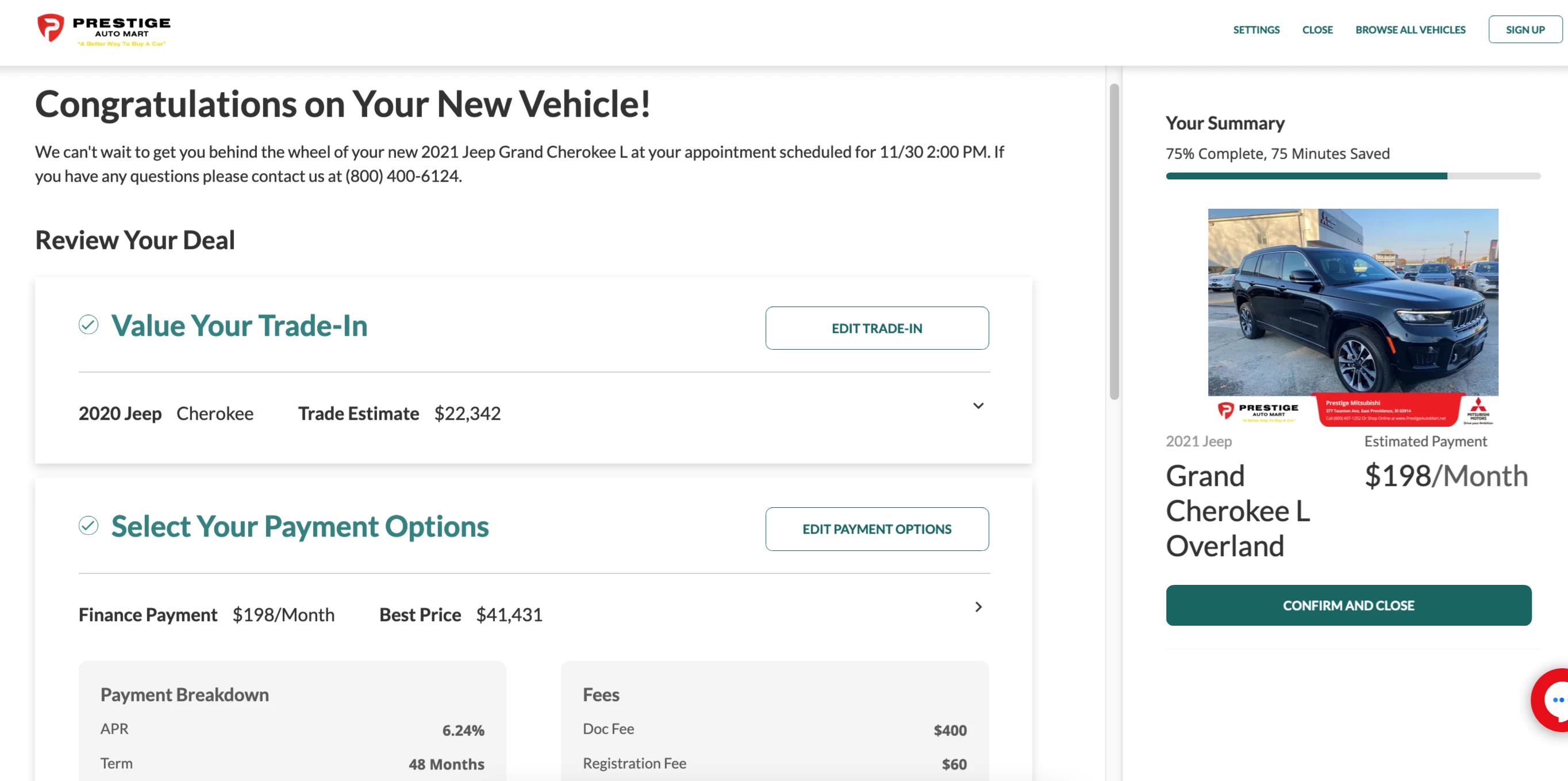Viewport: 1568px width, 781px height.
Task: Click the Trade-In checkmark circle icon
Action: (89, 325)
